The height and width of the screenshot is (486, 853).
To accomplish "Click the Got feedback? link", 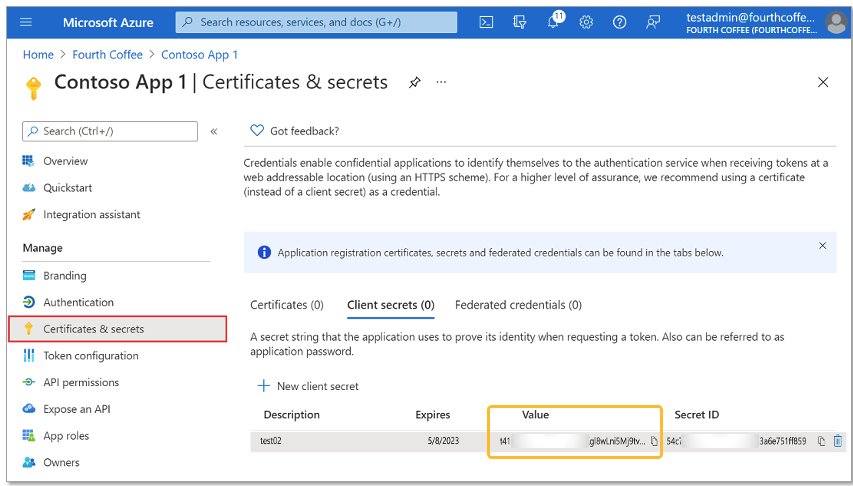I will click(x=305, y=131).
